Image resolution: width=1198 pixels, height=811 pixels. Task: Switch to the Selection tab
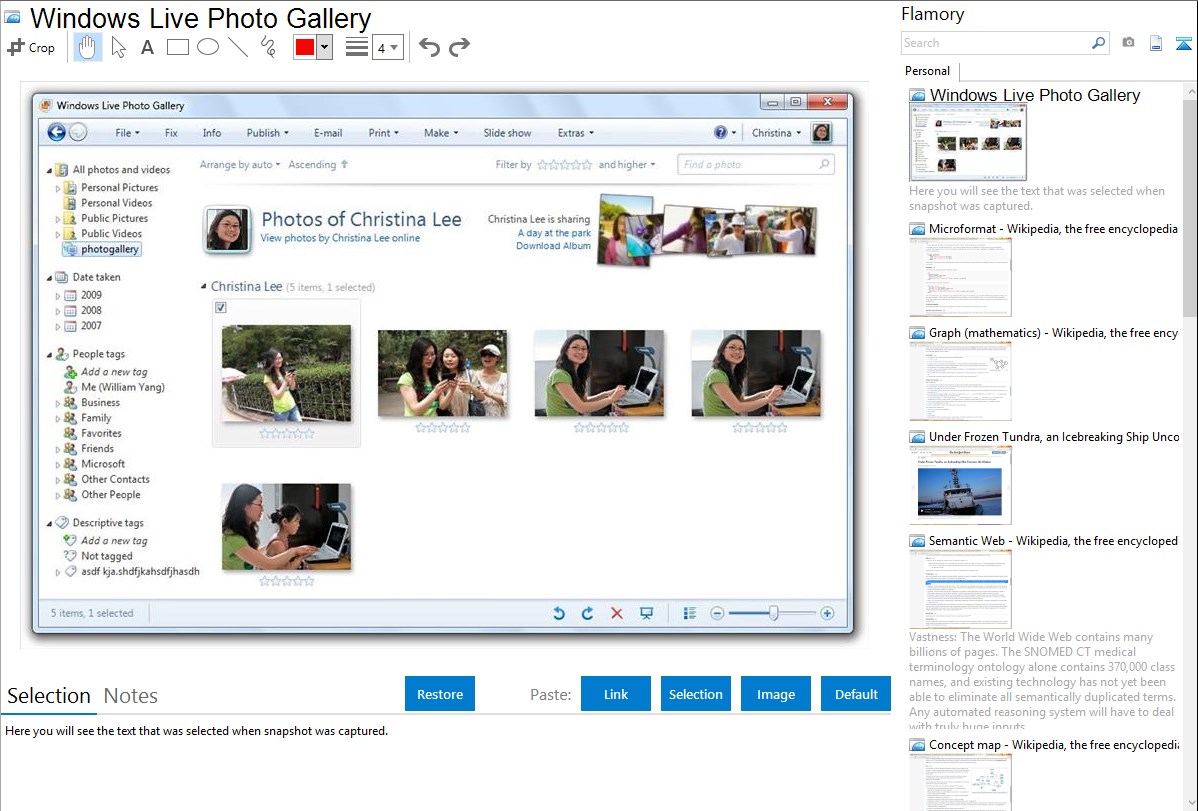click(49, 696)
